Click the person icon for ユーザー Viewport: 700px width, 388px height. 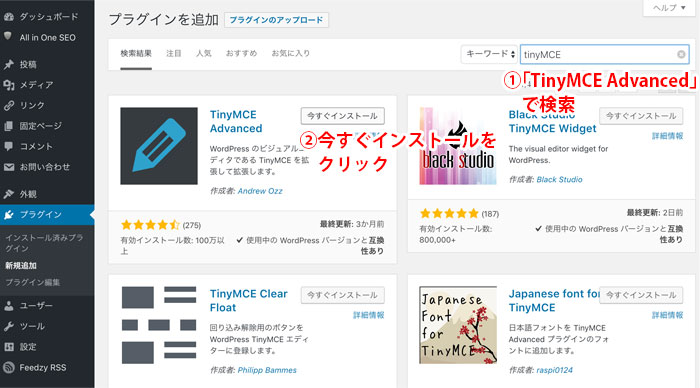point(8,306)
